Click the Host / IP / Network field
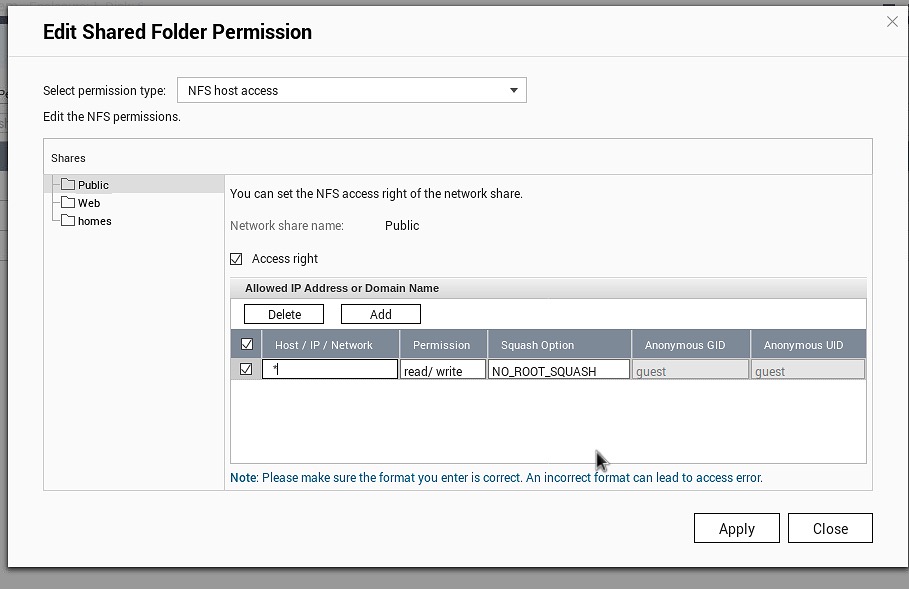Viewport: 909px width, 589px height. pyautogui.click(x=330, y=370)
